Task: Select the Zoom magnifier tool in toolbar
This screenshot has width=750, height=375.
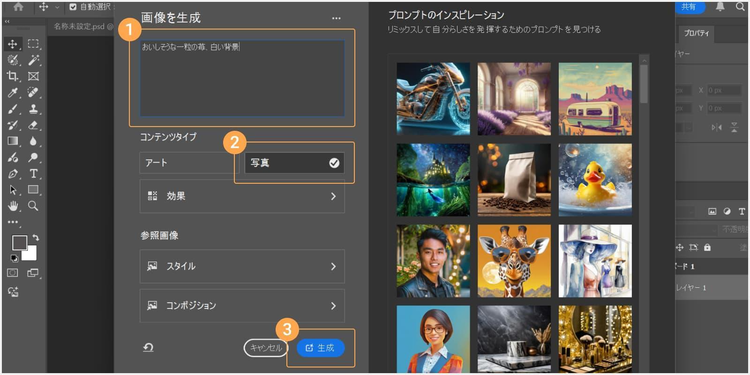Action: click(33, 206)
